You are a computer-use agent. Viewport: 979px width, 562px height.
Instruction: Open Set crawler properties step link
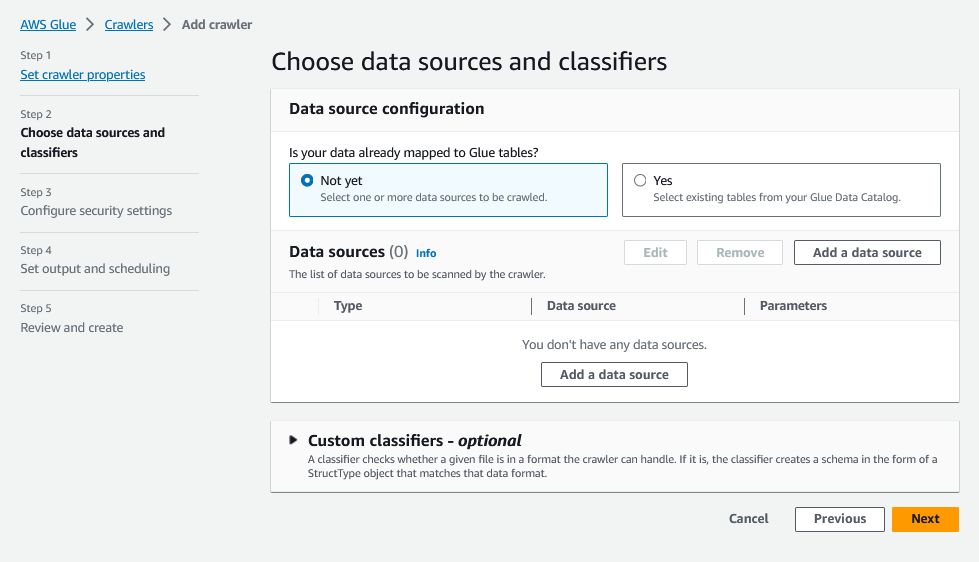pyautogui.click(x=82, y=74)
